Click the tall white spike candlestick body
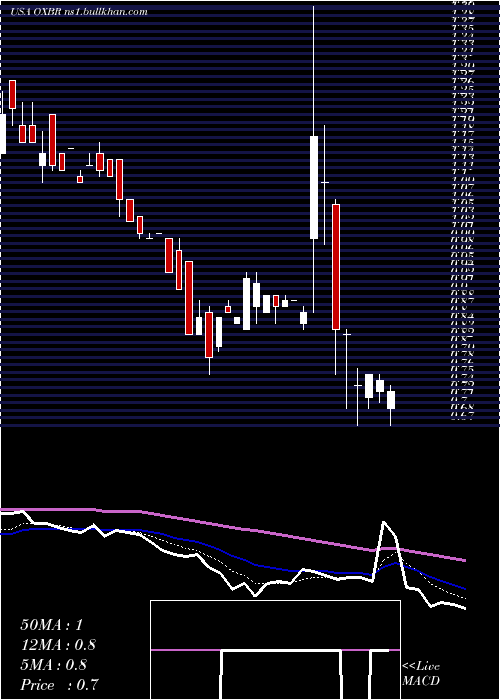Screen dimensions: 500x700 click(x=314, y=188)
